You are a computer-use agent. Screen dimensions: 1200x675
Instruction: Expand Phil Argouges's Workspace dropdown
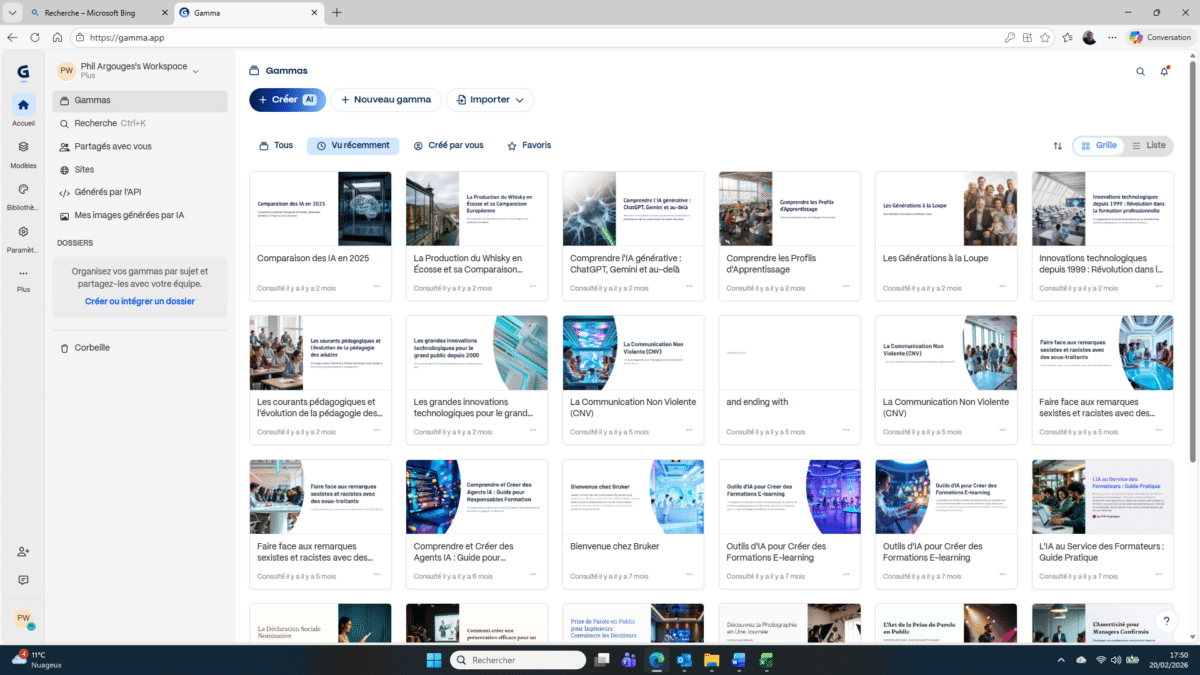click(x=196, y=71)
